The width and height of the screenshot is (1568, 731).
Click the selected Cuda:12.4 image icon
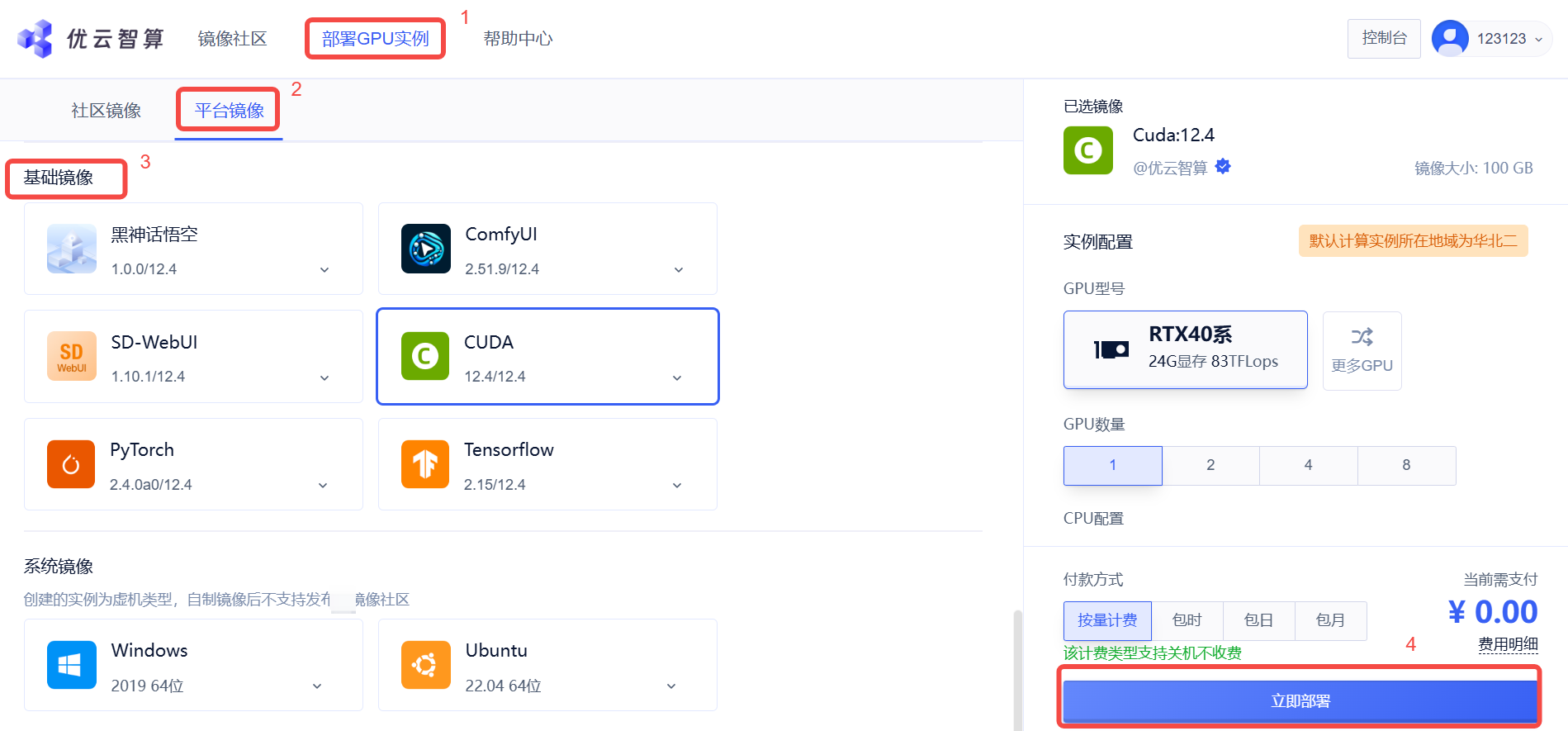coord(1088,150)
